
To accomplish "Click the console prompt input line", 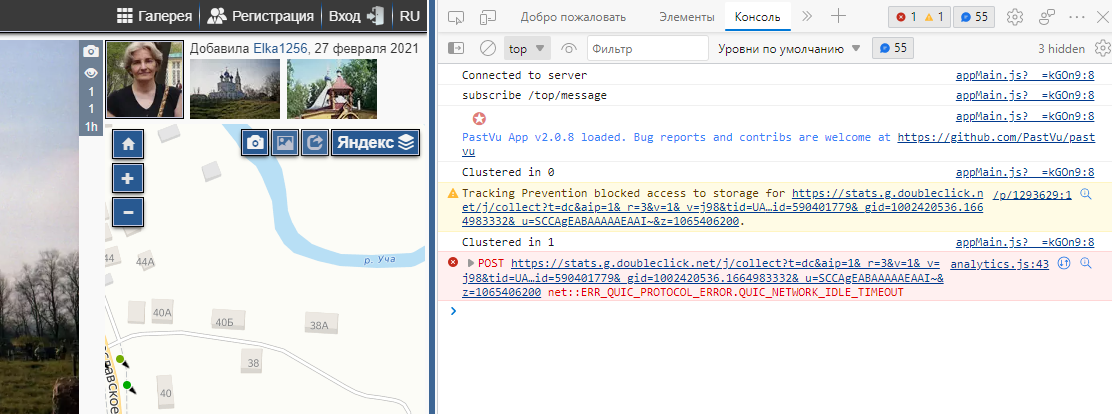I will pos(780,310).
